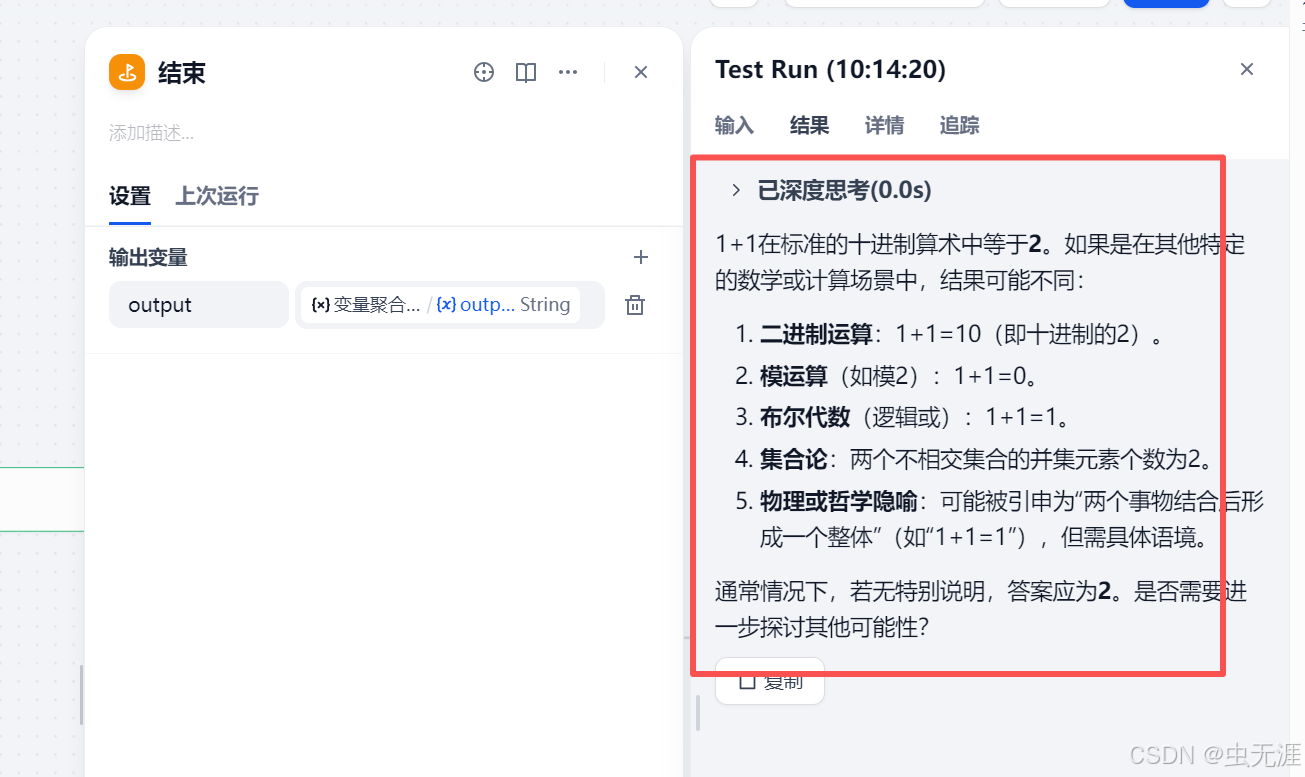Click the copy icon on 复制 button
The image size is (1305, 777).
745,680
